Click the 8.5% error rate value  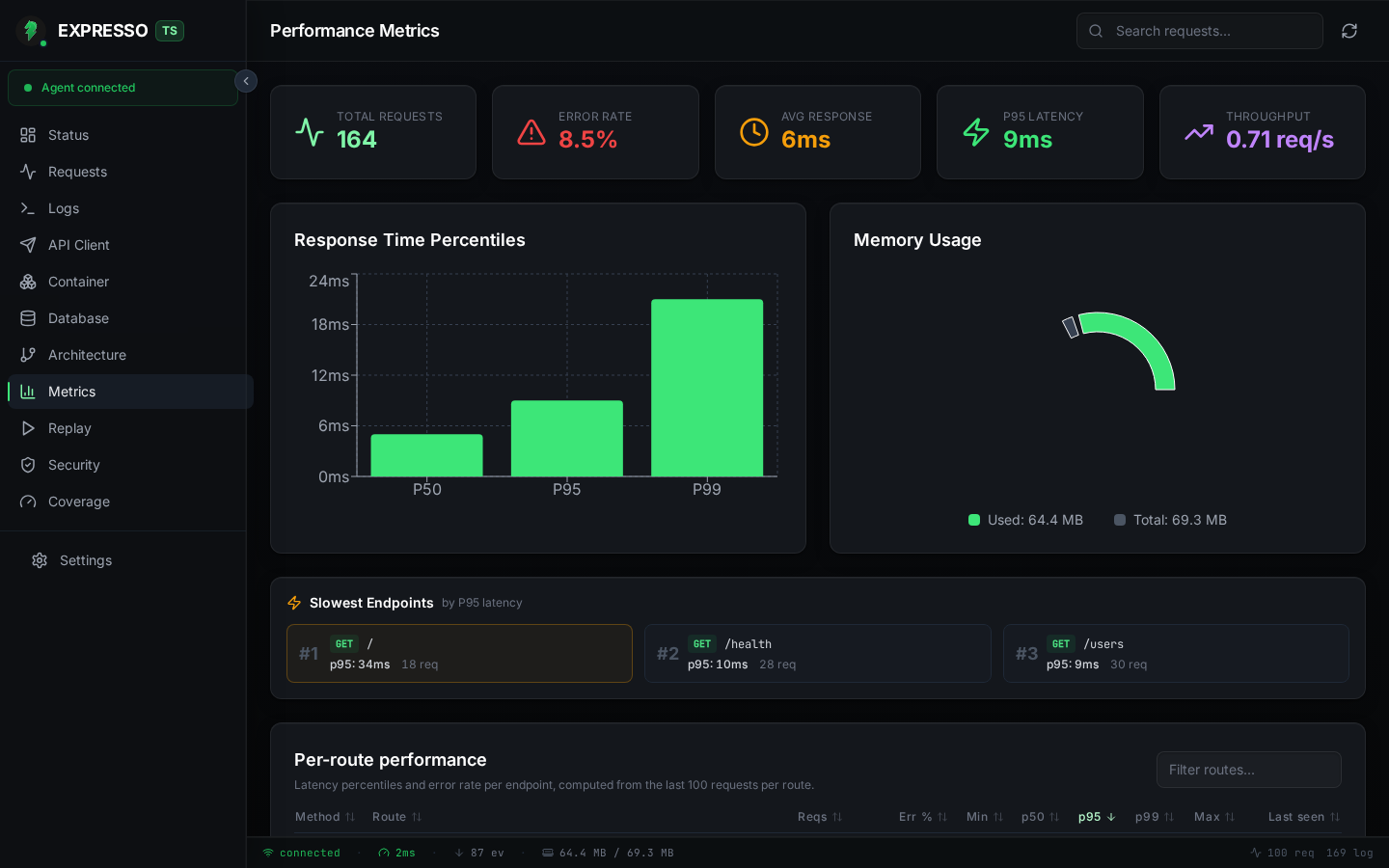[587, 140]
